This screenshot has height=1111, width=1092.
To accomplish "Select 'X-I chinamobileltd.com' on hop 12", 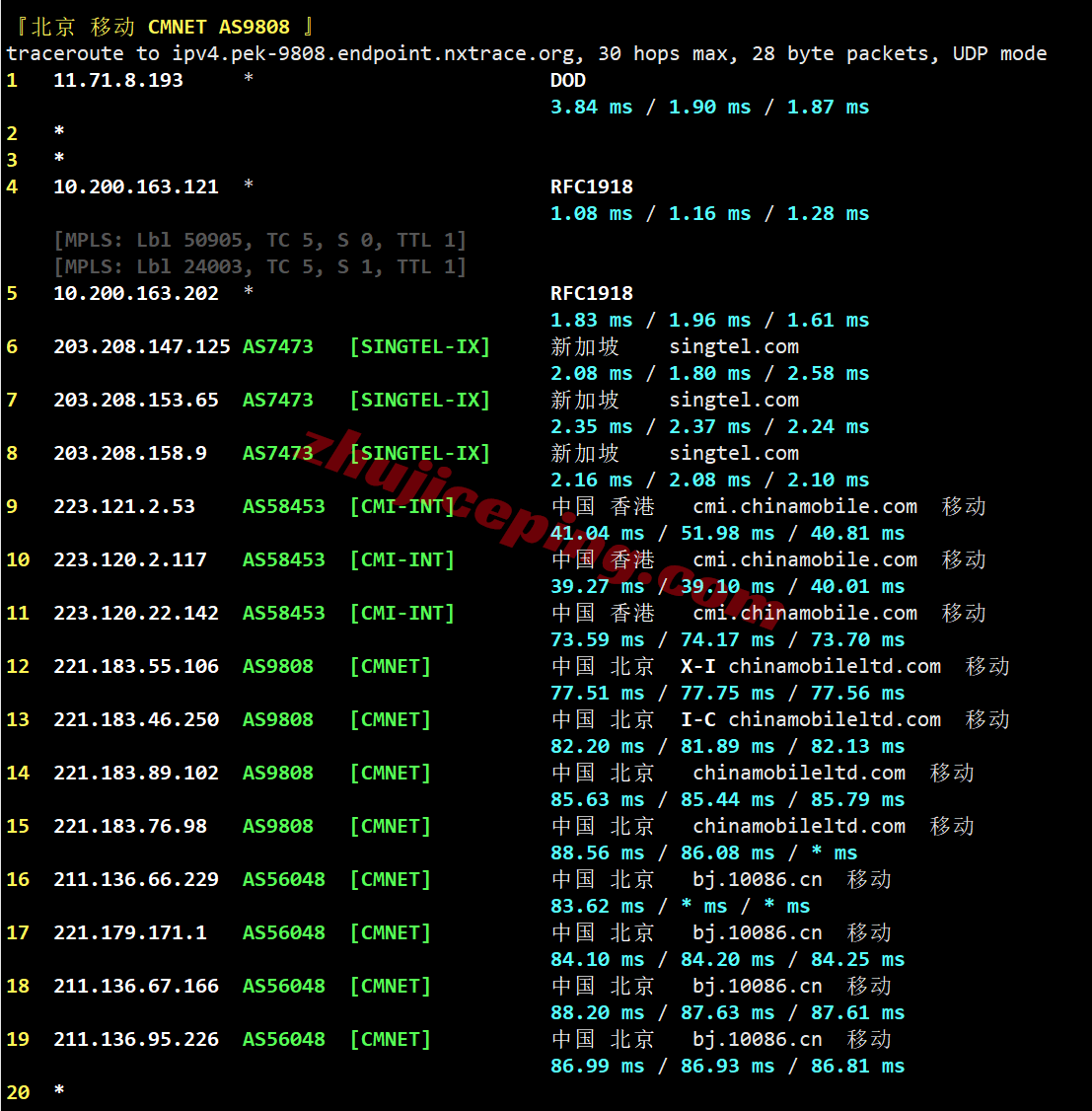I will pyautogui.click(x=810, y=666).
